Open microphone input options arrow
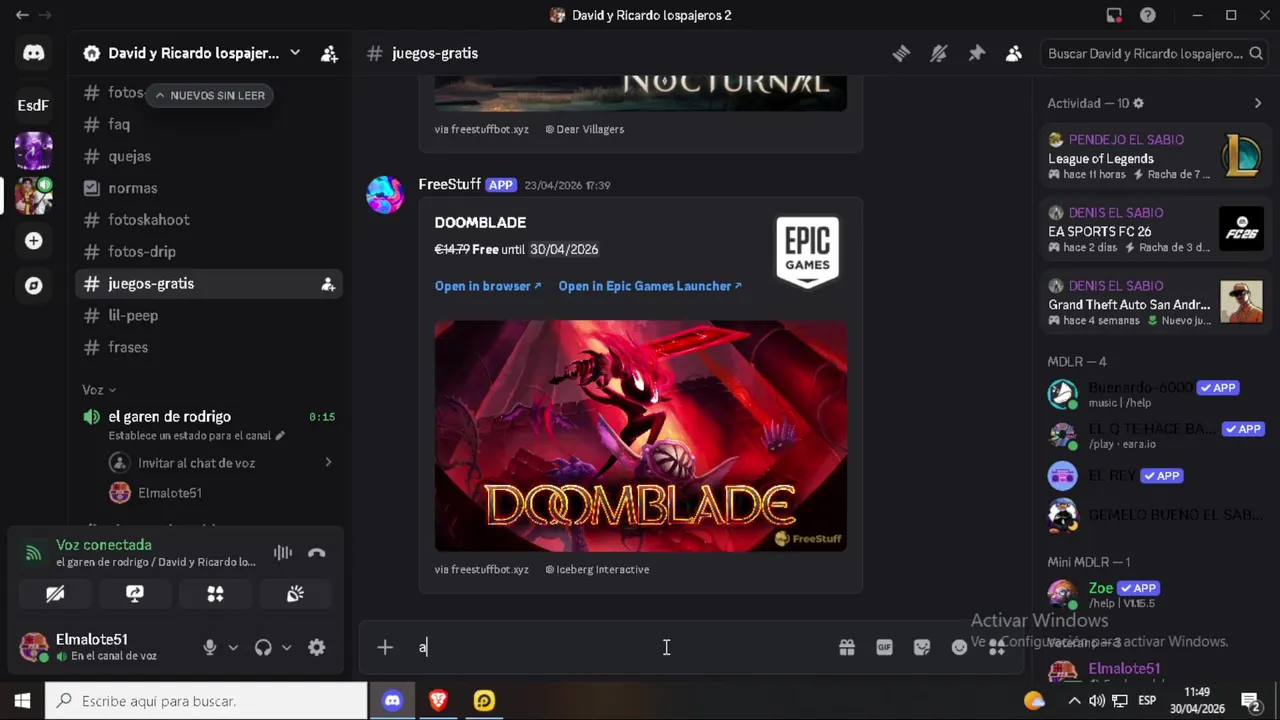This screenshot has height=720, width=1280. tap(233, 647)
